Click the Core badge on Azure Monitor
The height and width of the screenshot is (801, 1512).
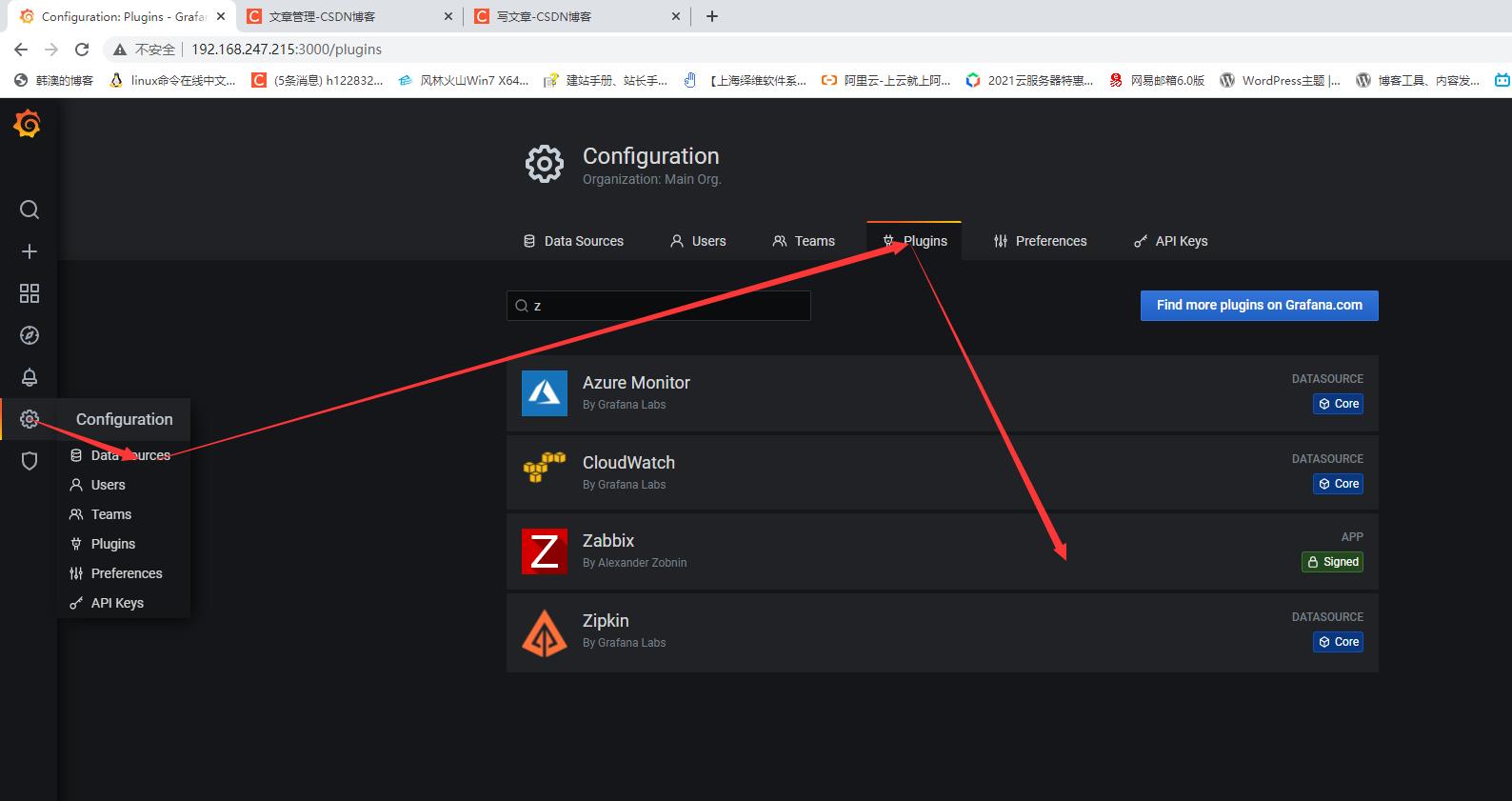click(1338, 404)
